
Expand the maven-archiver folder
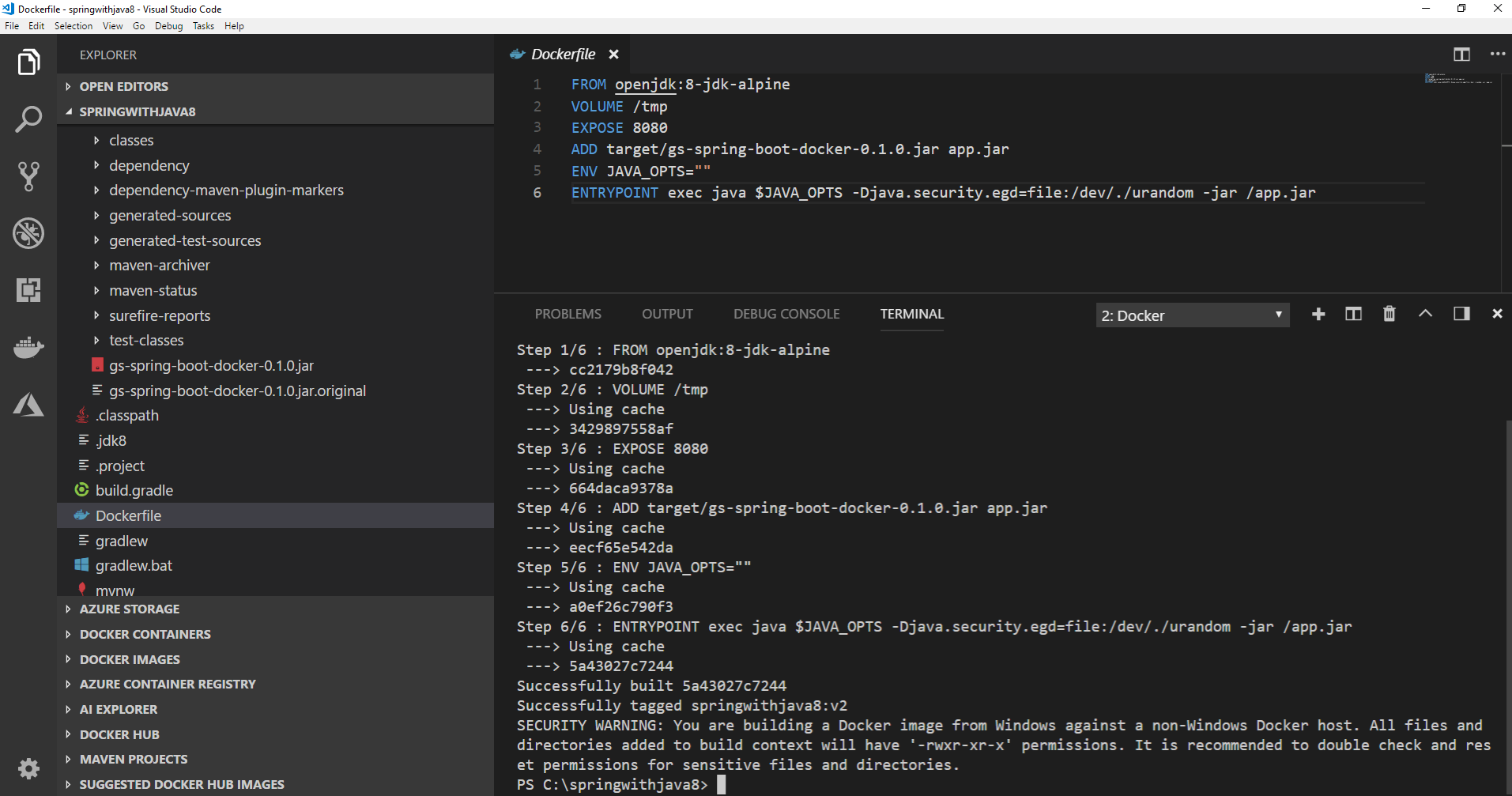(x=275, y=266)
